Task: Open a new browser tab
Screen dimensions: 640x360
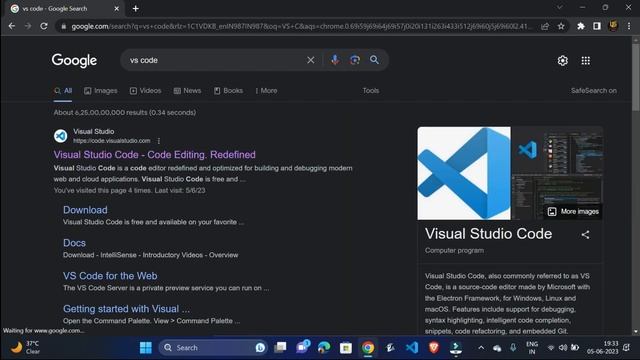Action: 136,9
